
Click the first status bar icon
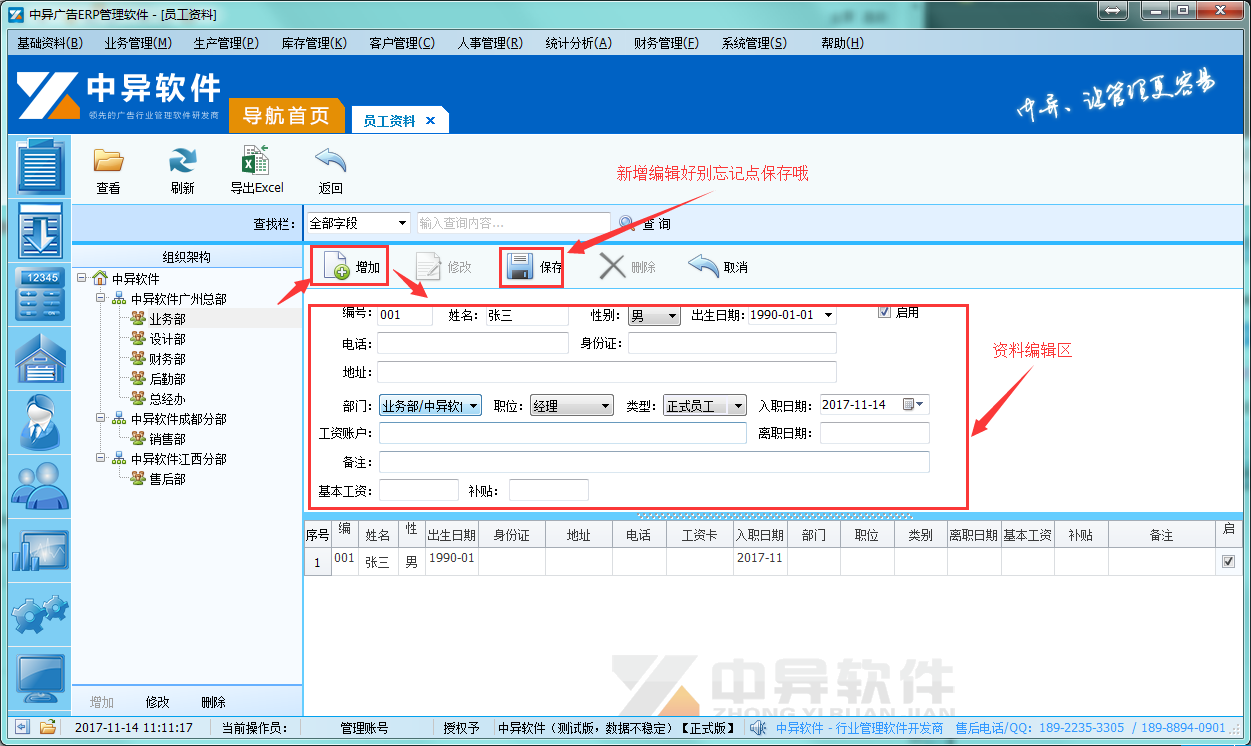tap(21, 727)
